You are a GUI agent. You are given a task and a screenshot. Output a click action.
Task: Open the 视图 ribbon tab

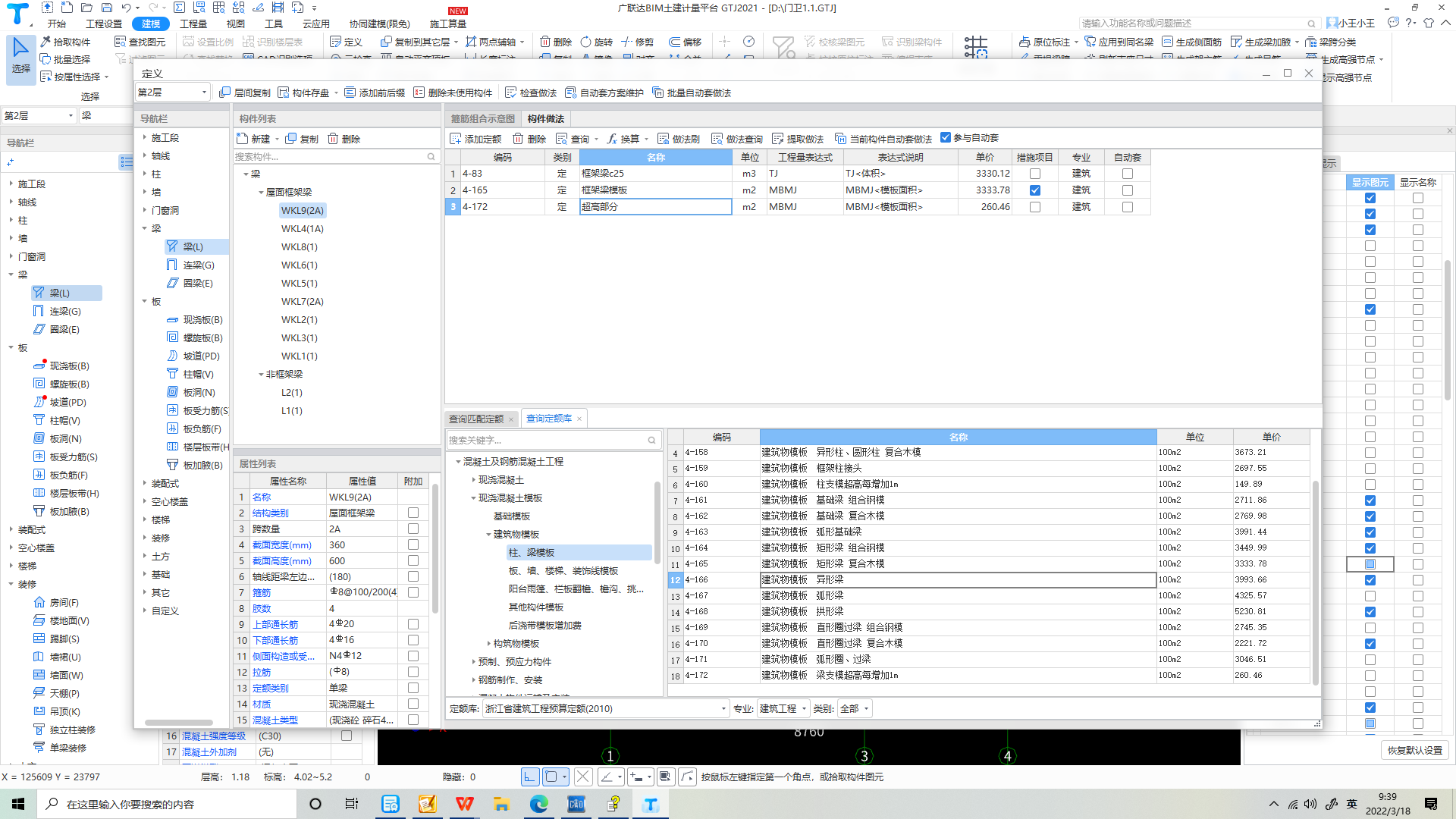pos(236,24)
